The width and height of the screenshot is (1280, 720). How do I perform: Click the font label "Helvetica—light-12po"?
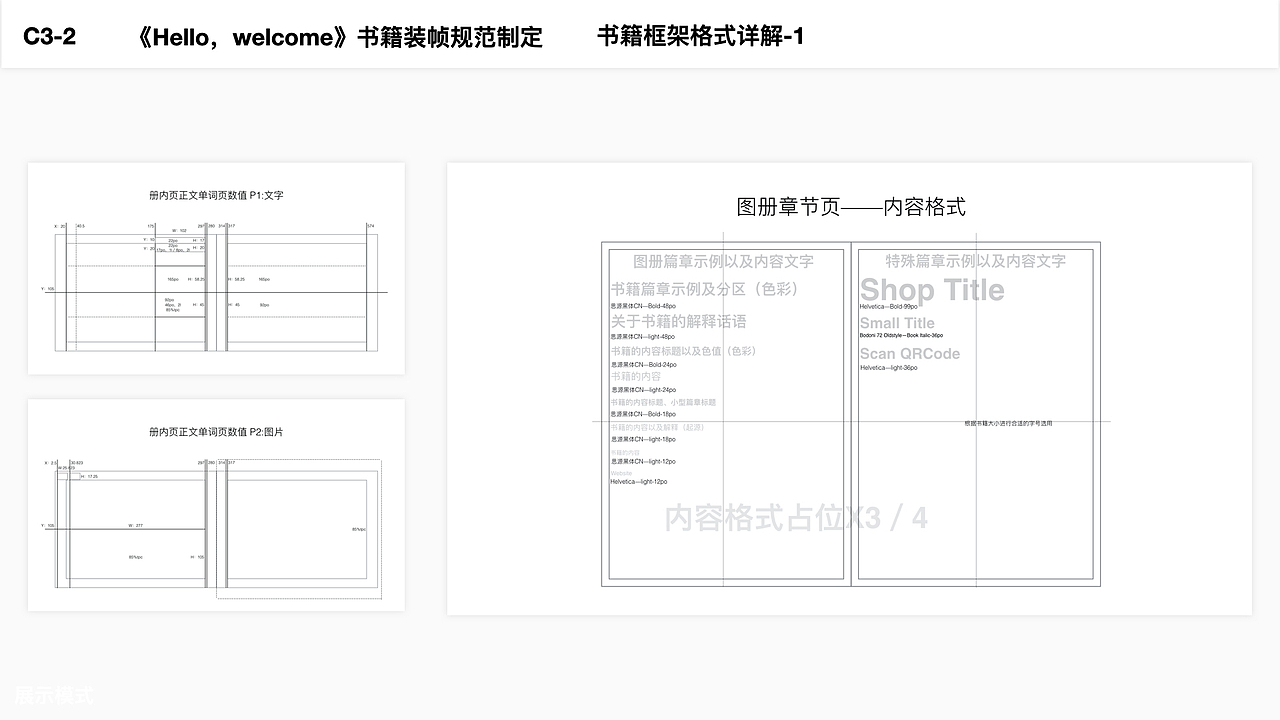pyautogui.click(x=638, y=482)
